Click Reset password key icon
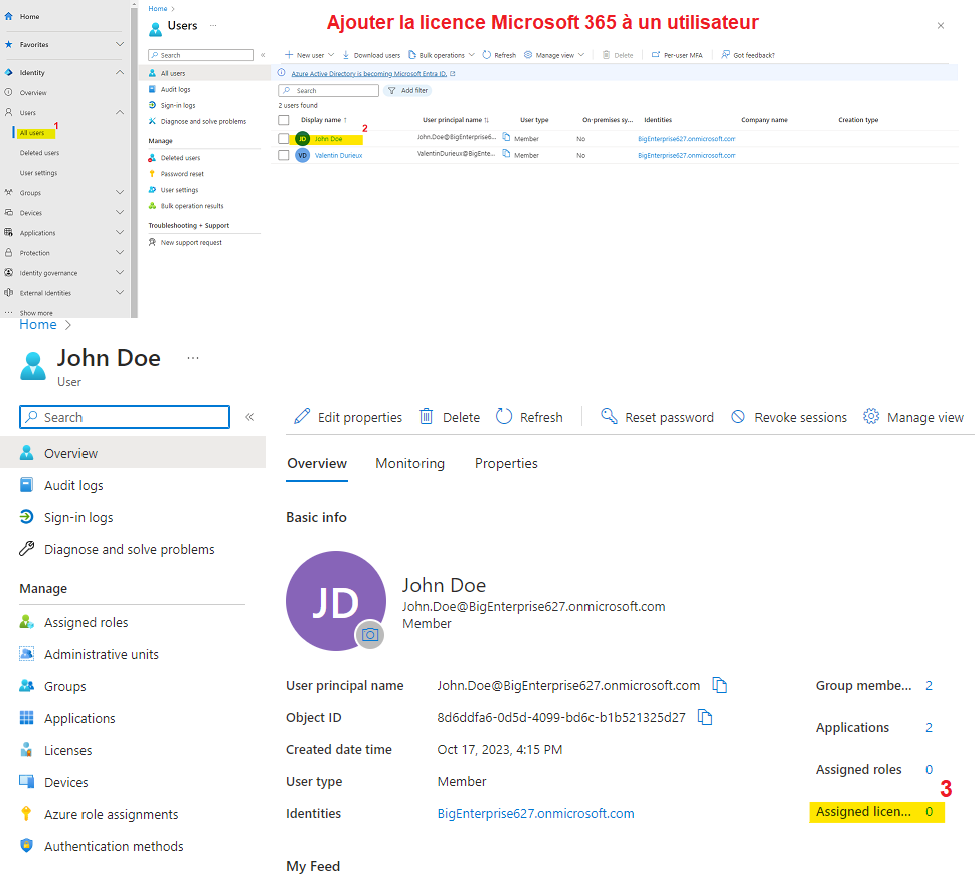 [x=609, y=417]
